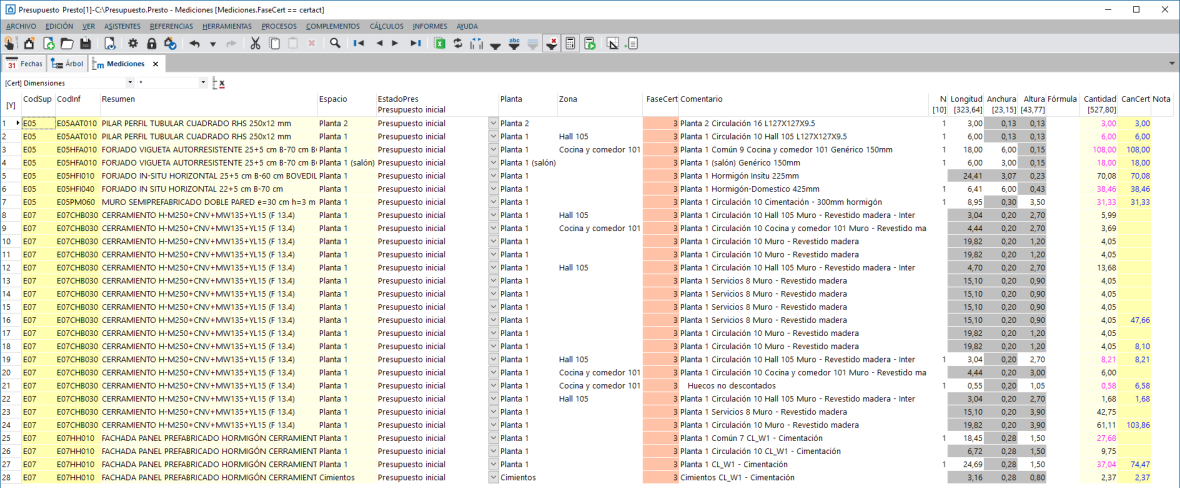
Task: Click CanCert value 103,86
Action: pyautogui.click(x=1135, y=425)
